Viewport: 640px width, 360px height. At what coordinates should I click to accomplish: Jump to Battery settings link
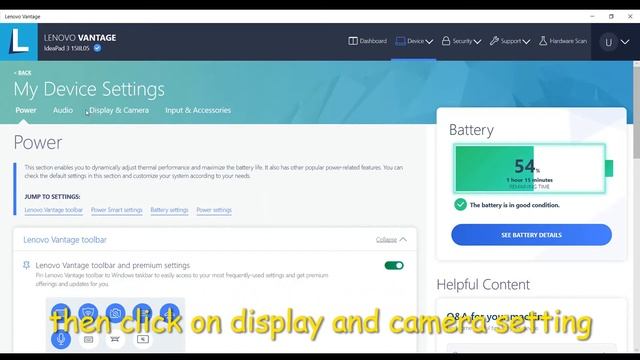pyautogui.click(x=169, y=210)
